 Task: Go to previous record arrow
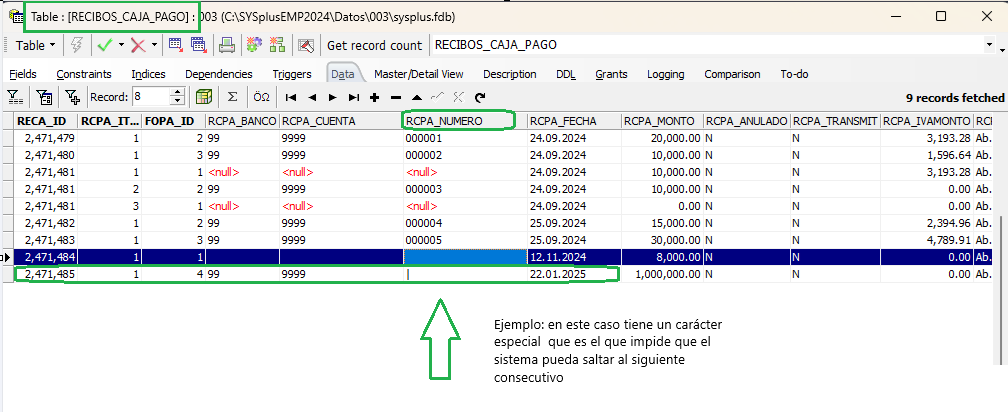[312, 98]
